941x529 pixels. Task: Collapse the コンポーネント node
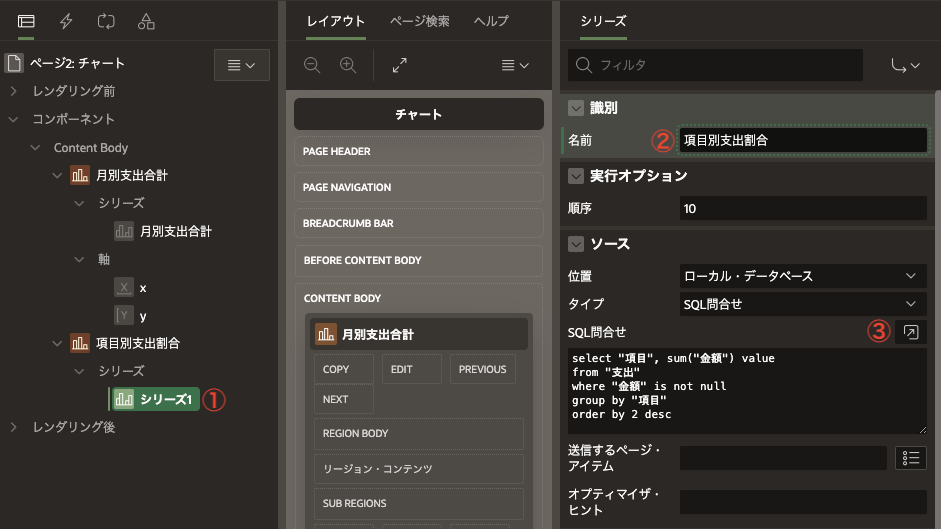click(14, 119)
